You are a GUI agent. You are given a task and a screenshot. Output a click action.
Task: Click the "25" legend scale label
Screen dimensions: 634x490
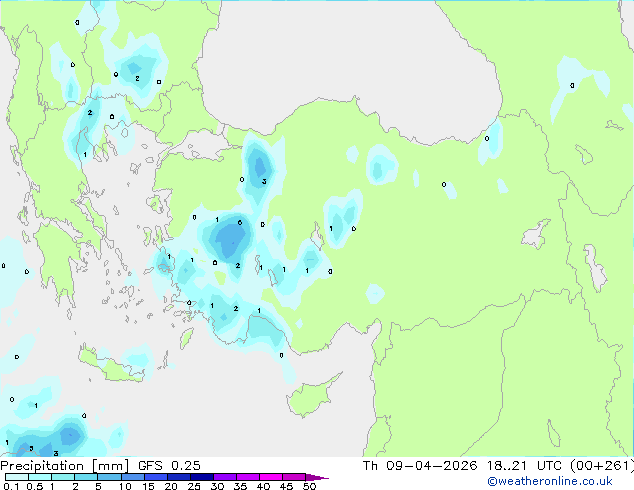(x=194, y=486)
